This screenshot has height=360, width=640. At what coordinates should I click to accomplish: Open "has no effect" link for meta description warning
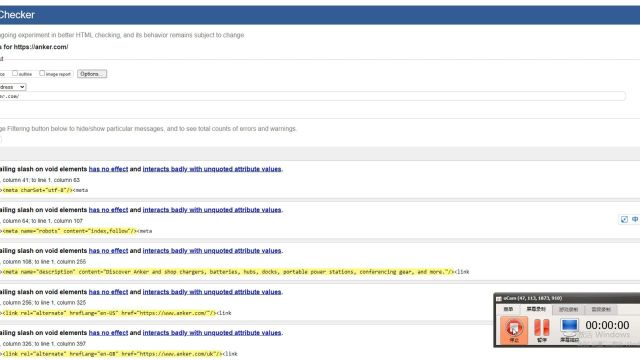point(108,251)
